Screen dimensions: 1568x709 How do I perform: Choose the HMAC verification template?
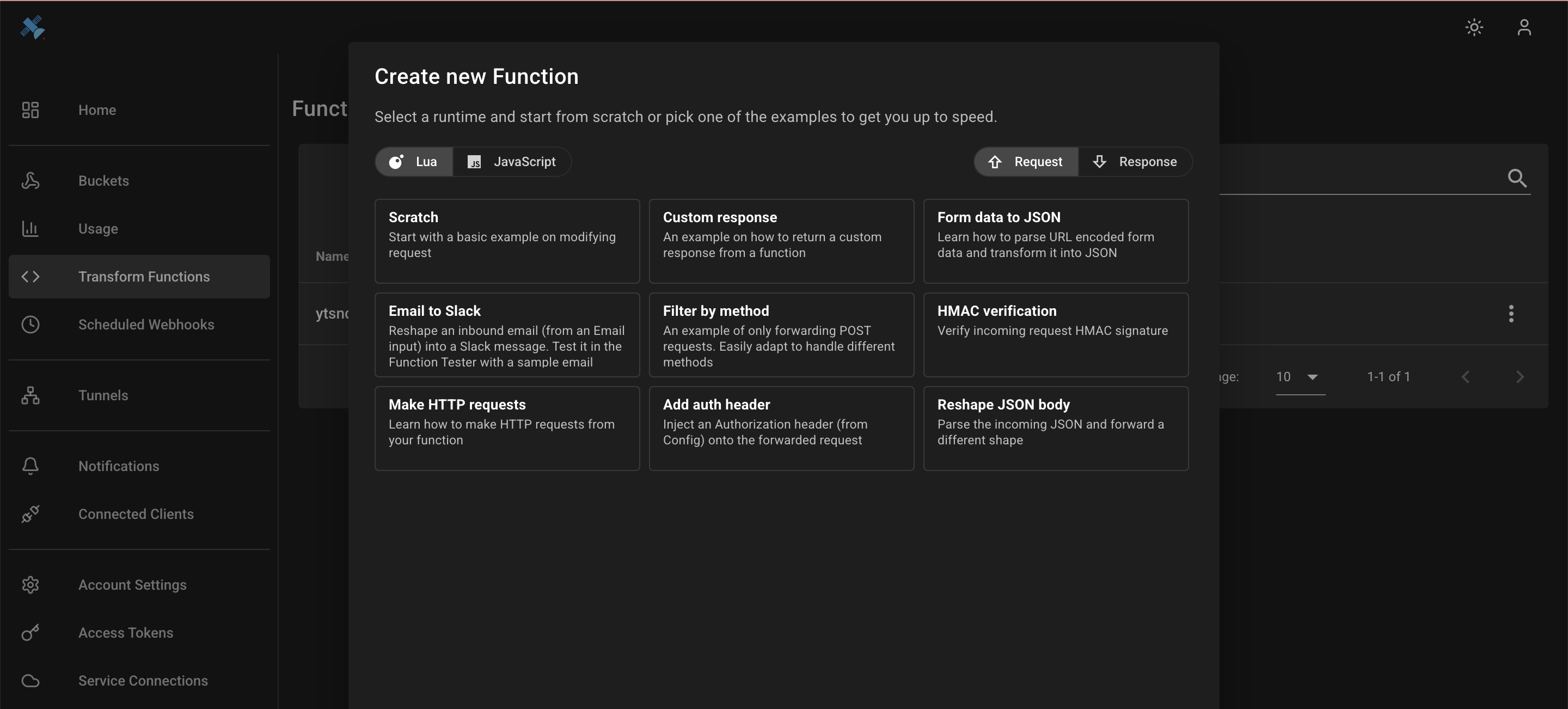click(1056, 335)
